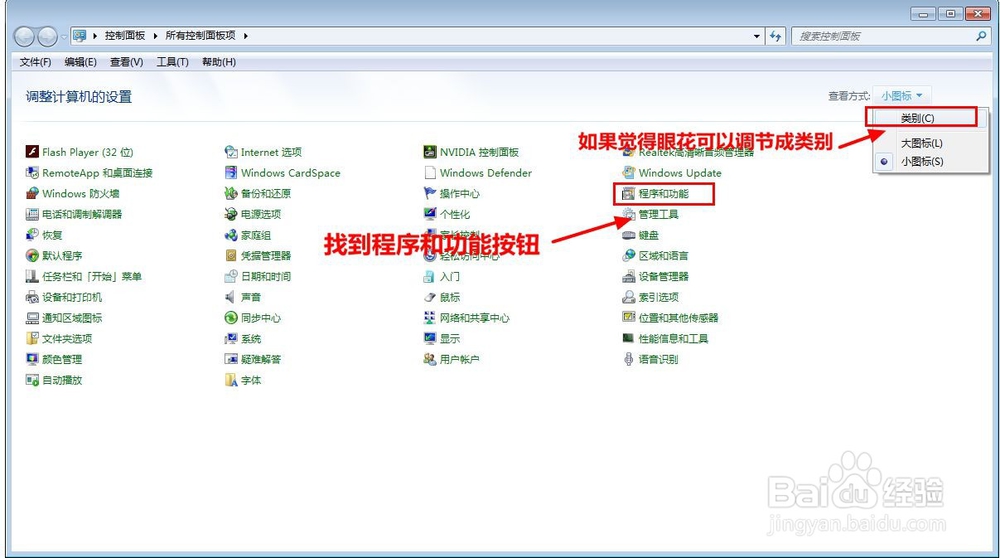Viewport: 1000px width, 558px height.
Task: Open the 键盘 keyboard icon
Action: click(629, 235)
